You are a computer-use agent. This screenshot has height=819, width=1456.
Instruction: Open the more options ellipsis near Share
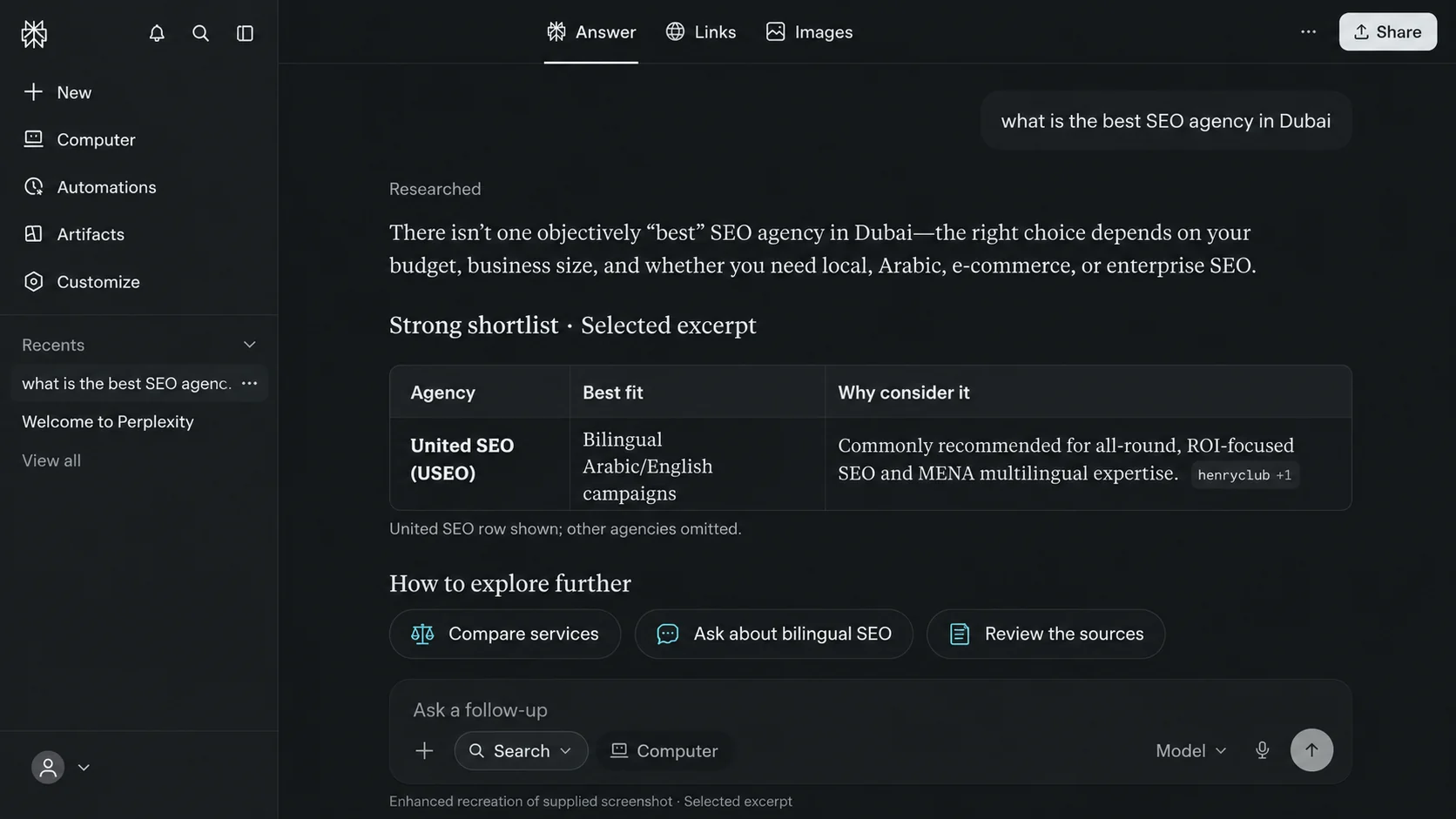1308,32
